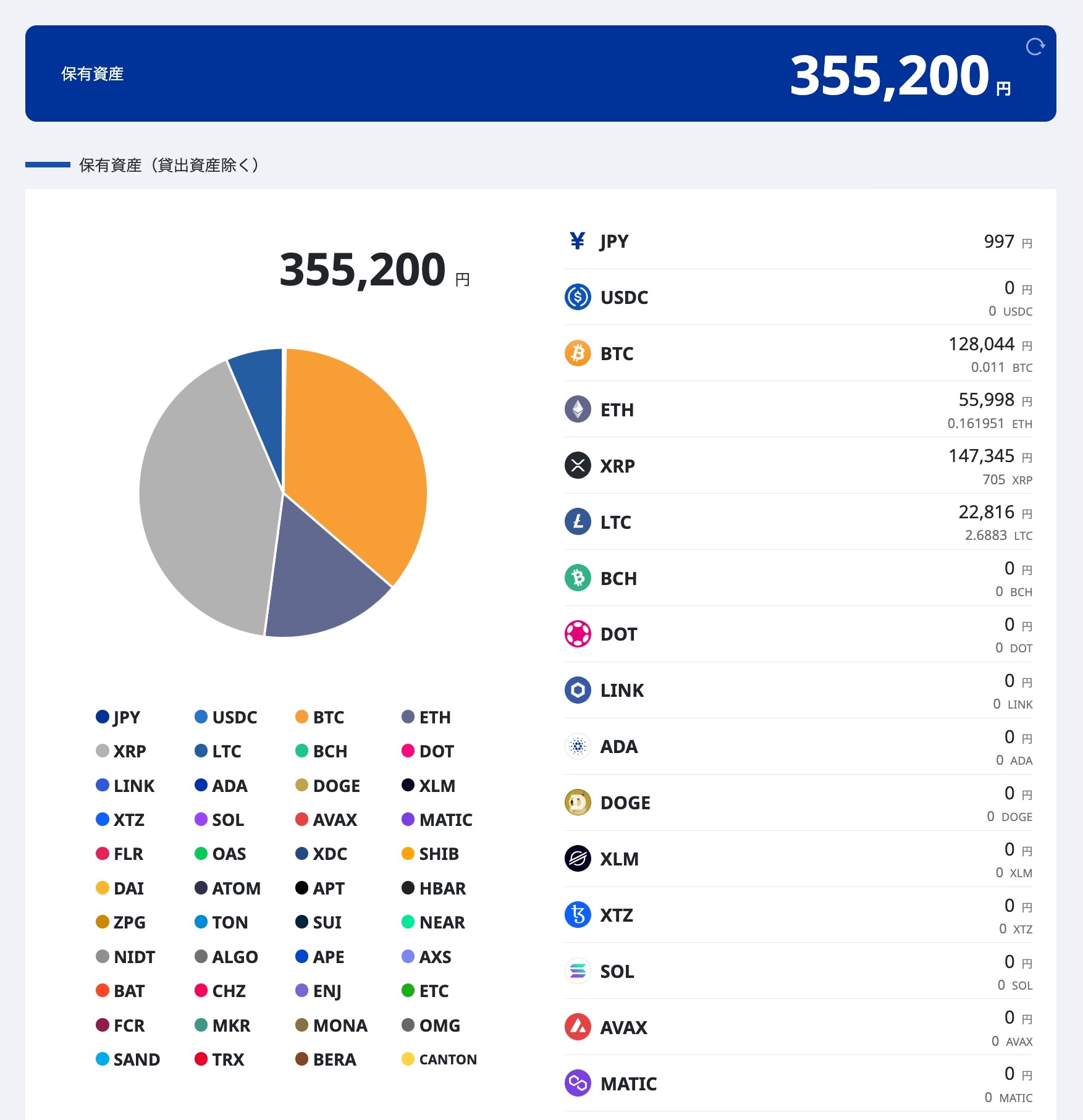Select the MONA legend label
Image resolution: width=1083 pixels, height=1120 pixels.
(340, 1025)
